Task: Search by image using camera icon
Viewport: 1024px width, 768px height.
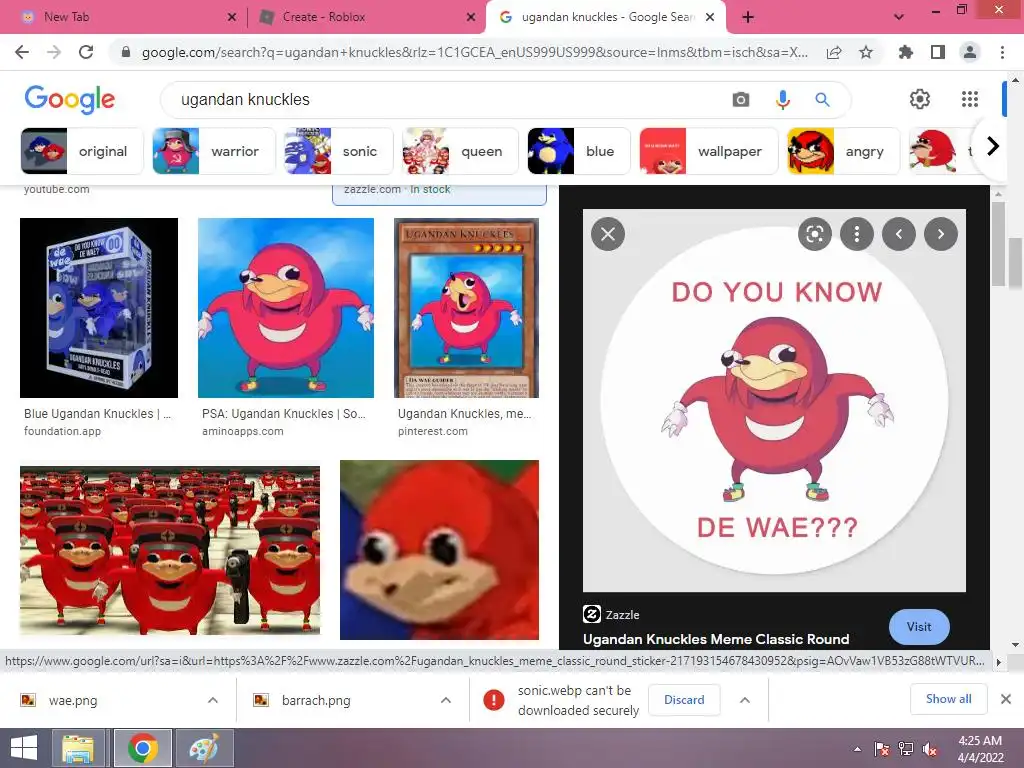Action: pyautogui.click(x=741, y=99)
